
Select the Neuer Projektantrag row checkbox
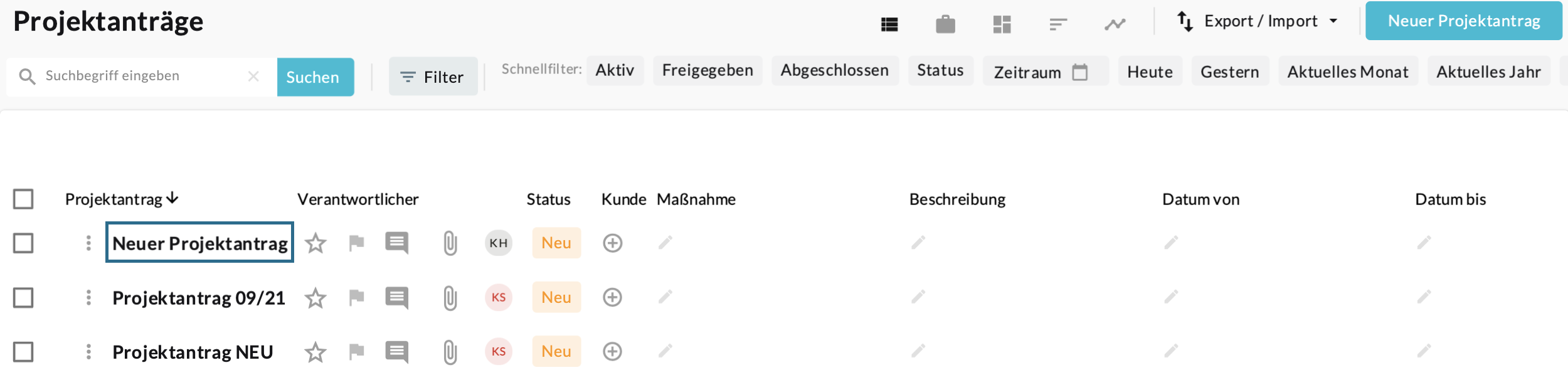(x=23, y=243)
